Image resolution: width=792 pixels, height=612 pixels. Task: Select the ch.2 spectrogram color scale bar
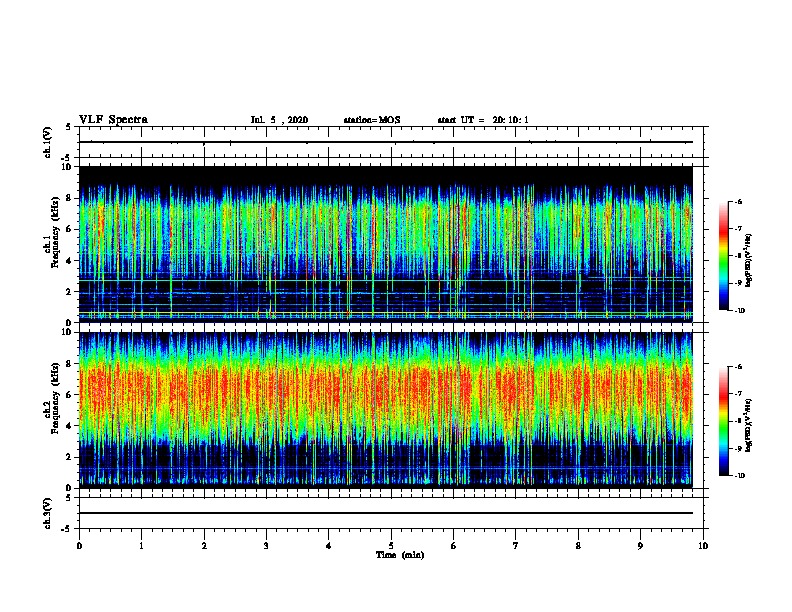[x=723, y=421]
